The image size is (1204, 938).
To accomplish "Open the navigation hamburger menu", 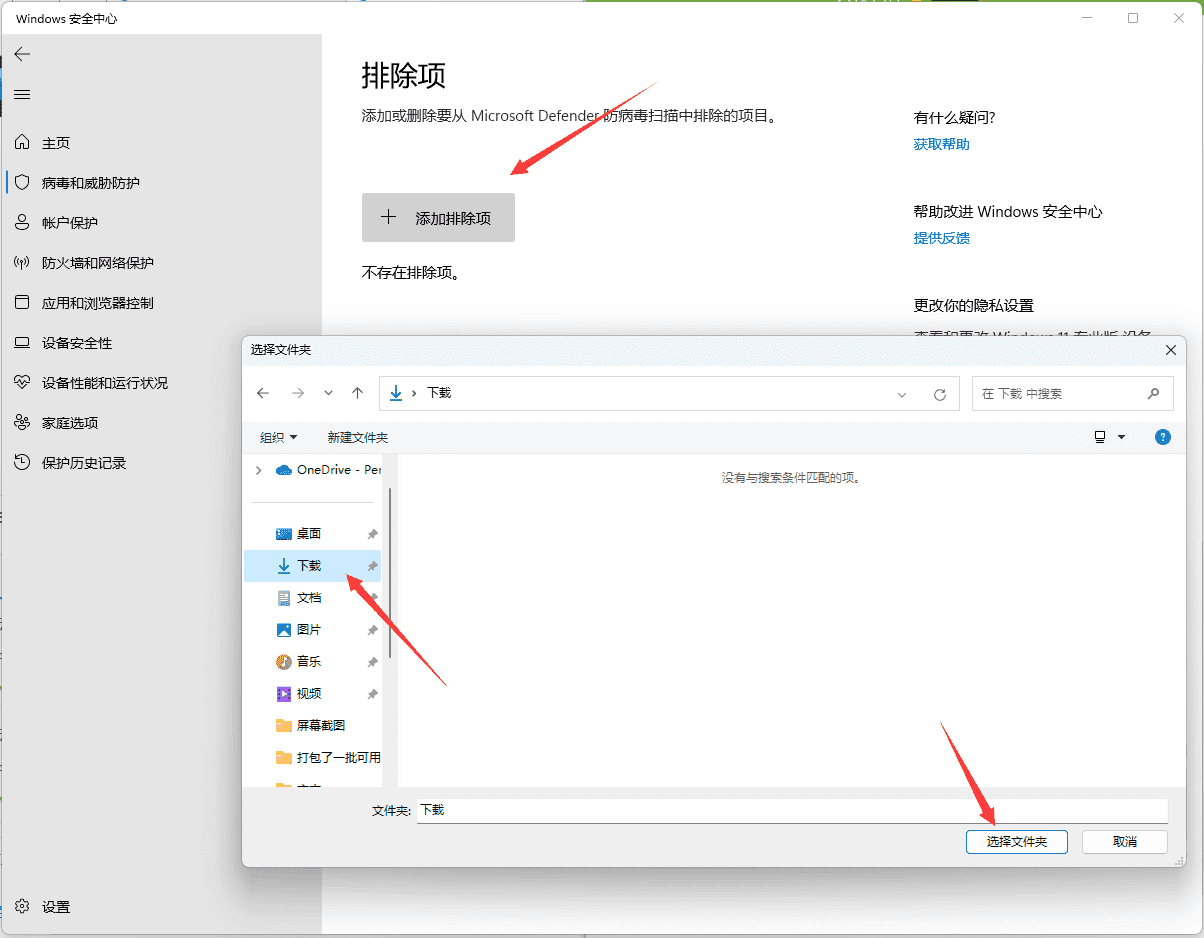I will (x=22, y=94).
